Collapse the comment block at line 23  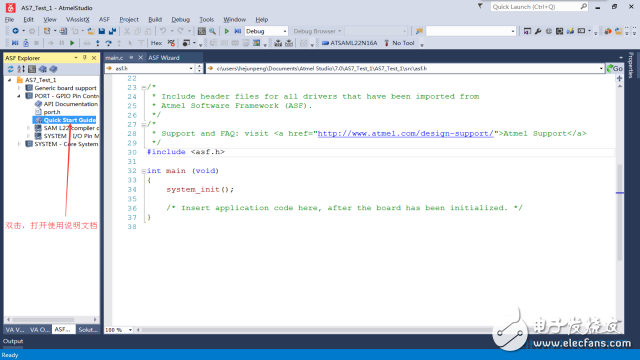pos(144,87)
